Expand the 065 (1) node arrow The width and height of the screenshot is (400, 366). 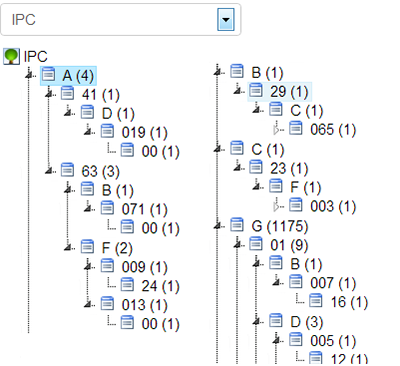276,130
